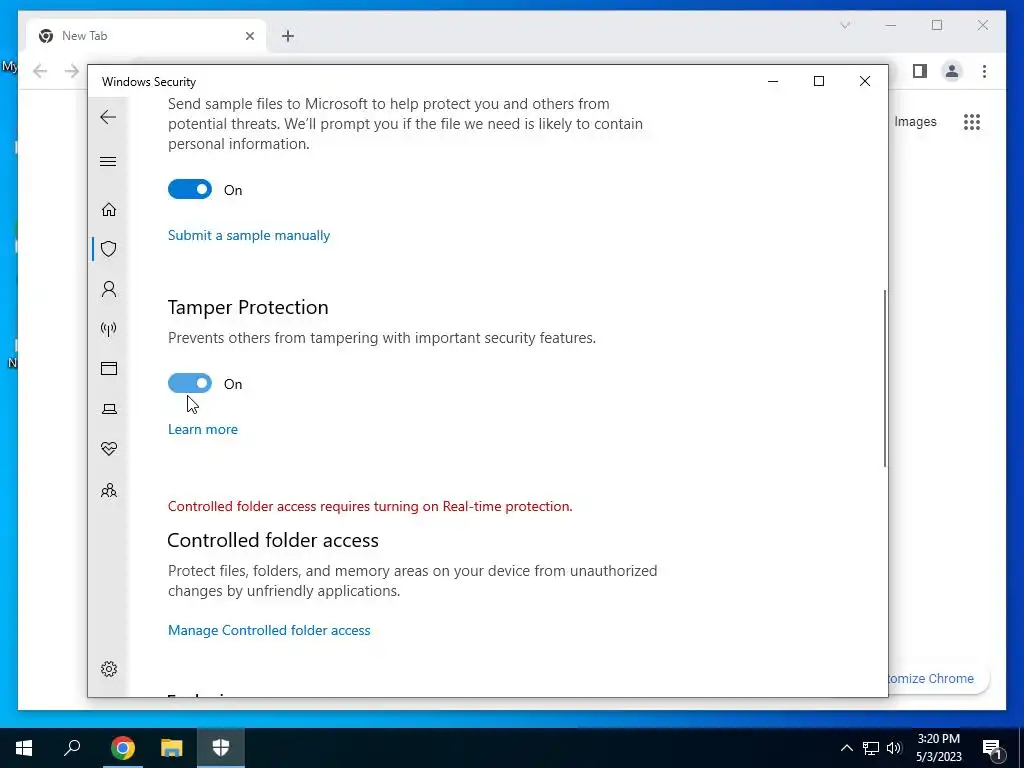Maximize the Windows Security window
This screenshot has width=1024, height=768.
point(819,81)
